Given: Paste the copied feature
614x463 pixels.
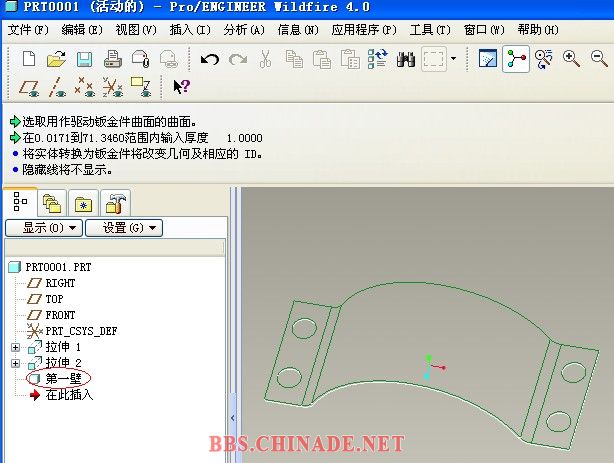Looking at the screenshot, I should point(322,59).
